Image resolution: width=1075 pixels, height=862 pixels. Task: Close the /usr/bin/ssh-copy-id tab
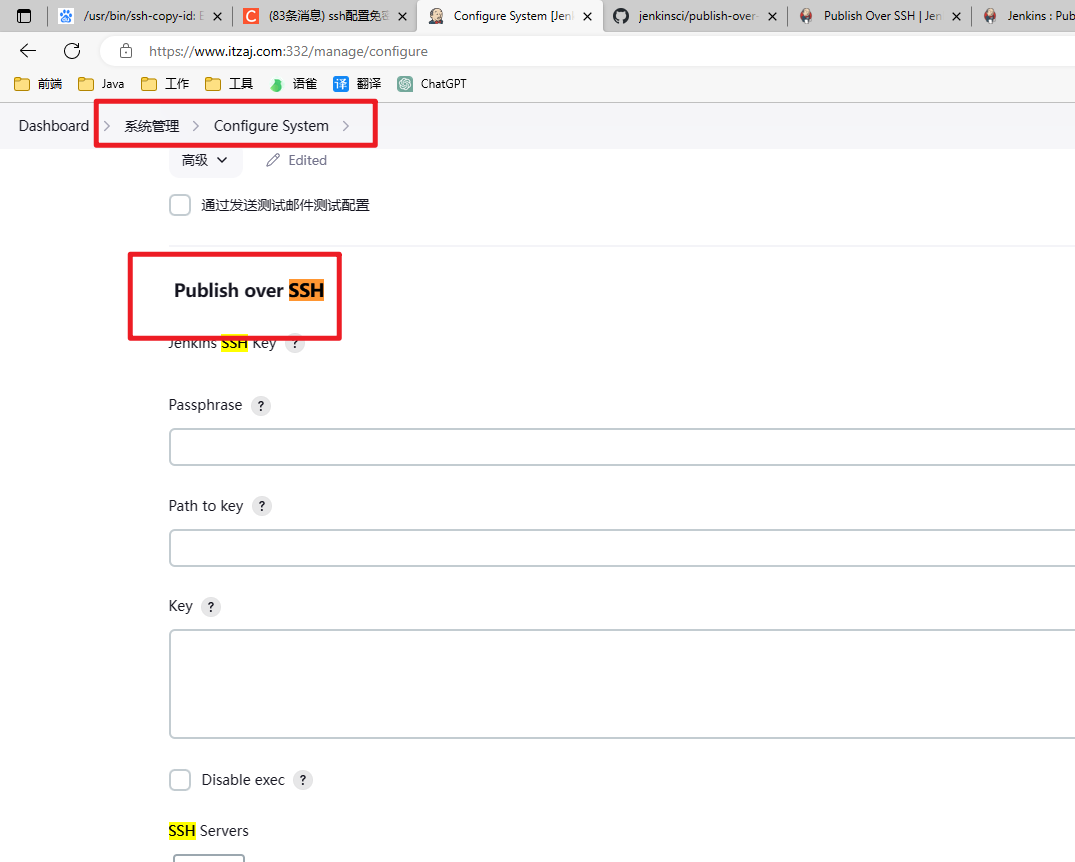[217, 16]
